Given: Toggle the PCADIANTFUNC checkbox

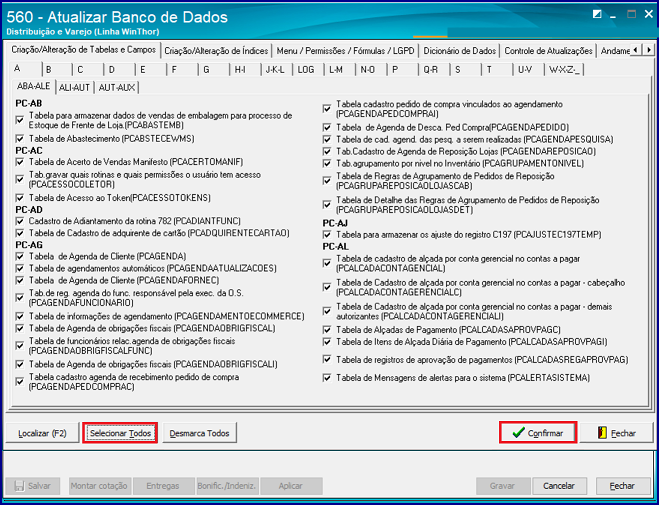Looking at the screenshot, I should (x=19, y=221).
